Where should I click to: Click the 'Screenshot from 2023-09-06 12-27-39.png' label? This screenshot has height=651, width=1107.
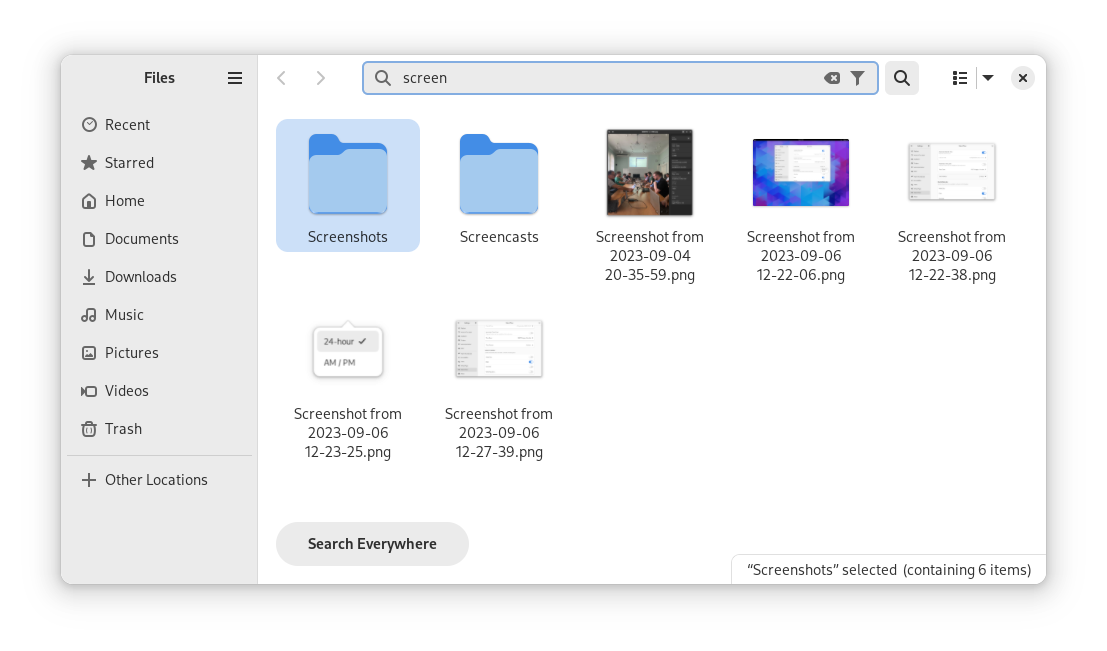pos(499,433)
